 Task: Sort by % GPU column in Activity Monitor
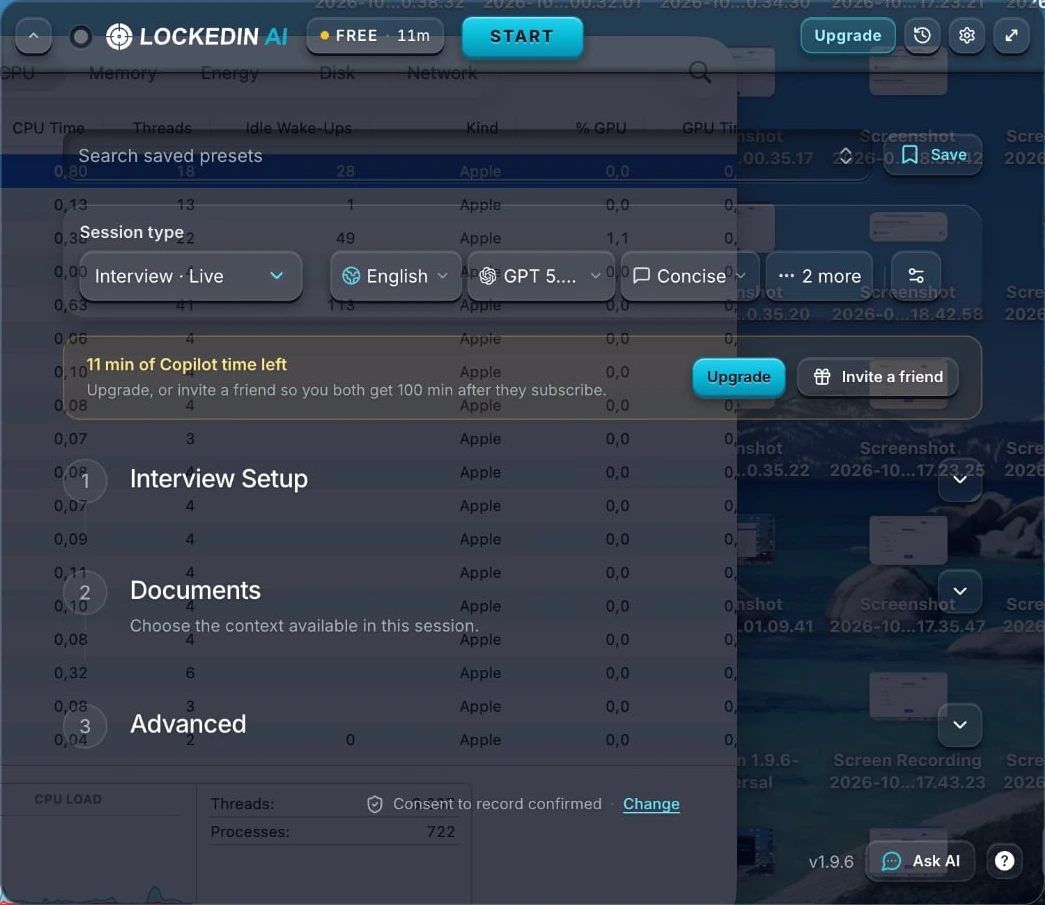tap(600, 128)
